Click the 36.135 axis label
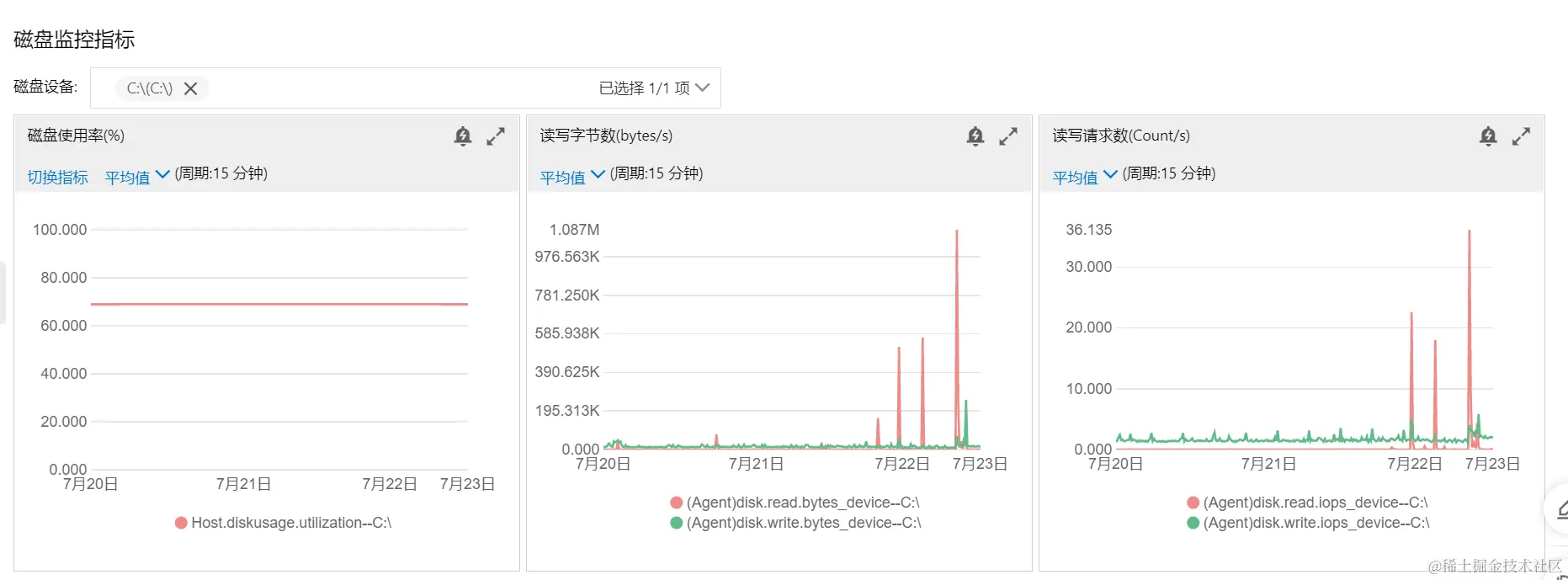 [x=1089, y=230]
